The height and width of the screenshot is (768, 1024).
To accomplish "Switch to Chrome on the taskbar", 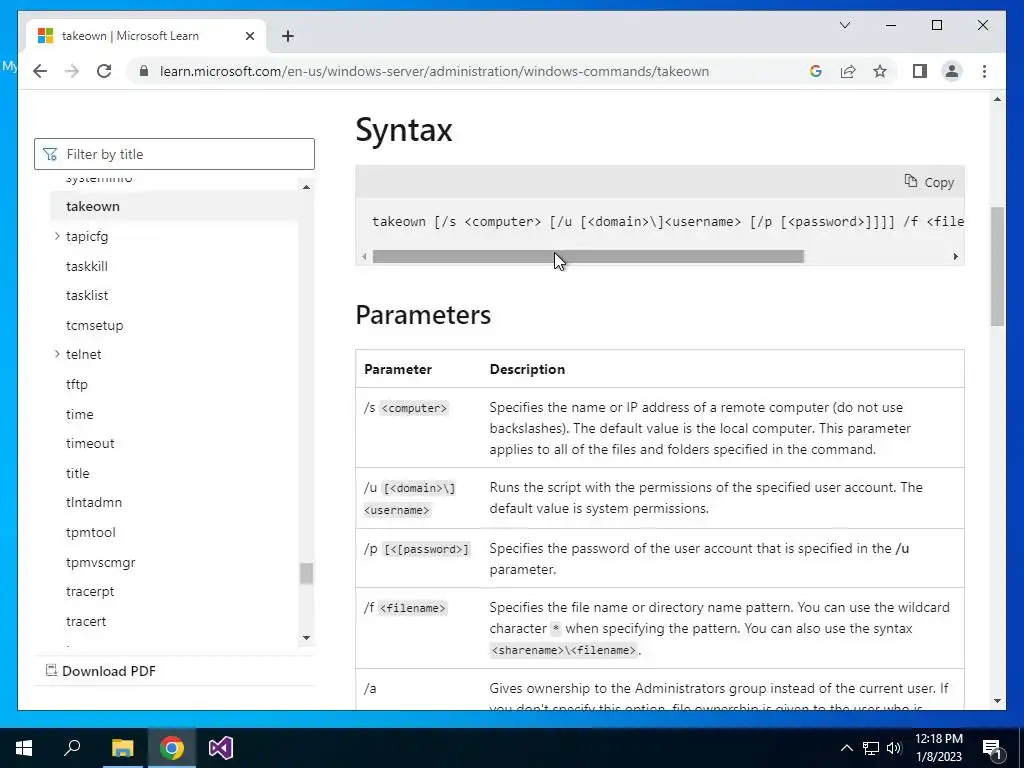I will (x=172, y=748).
